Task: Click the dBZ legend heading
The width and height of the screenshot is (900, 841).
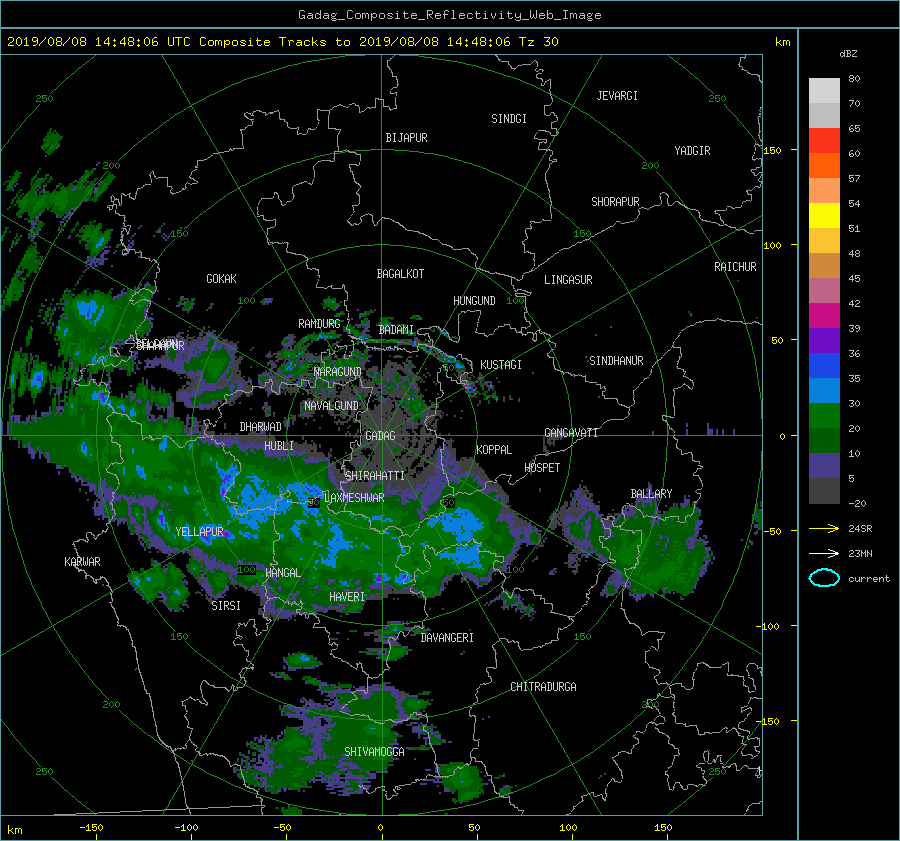Action: (848, 53)
